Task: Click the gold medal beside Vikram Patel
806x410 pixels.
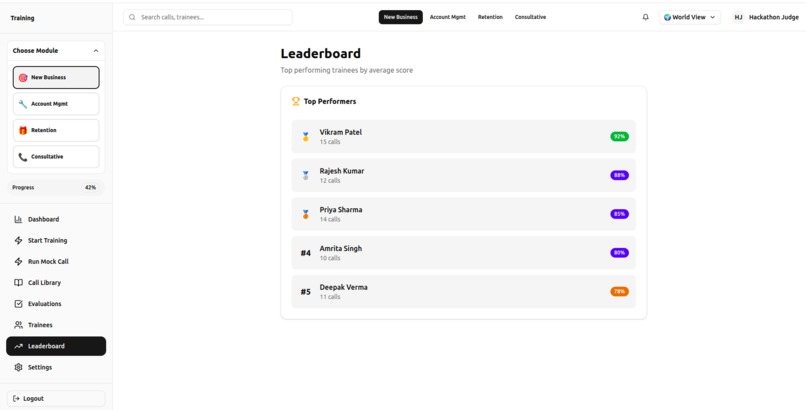Action: tap(305, 137)
